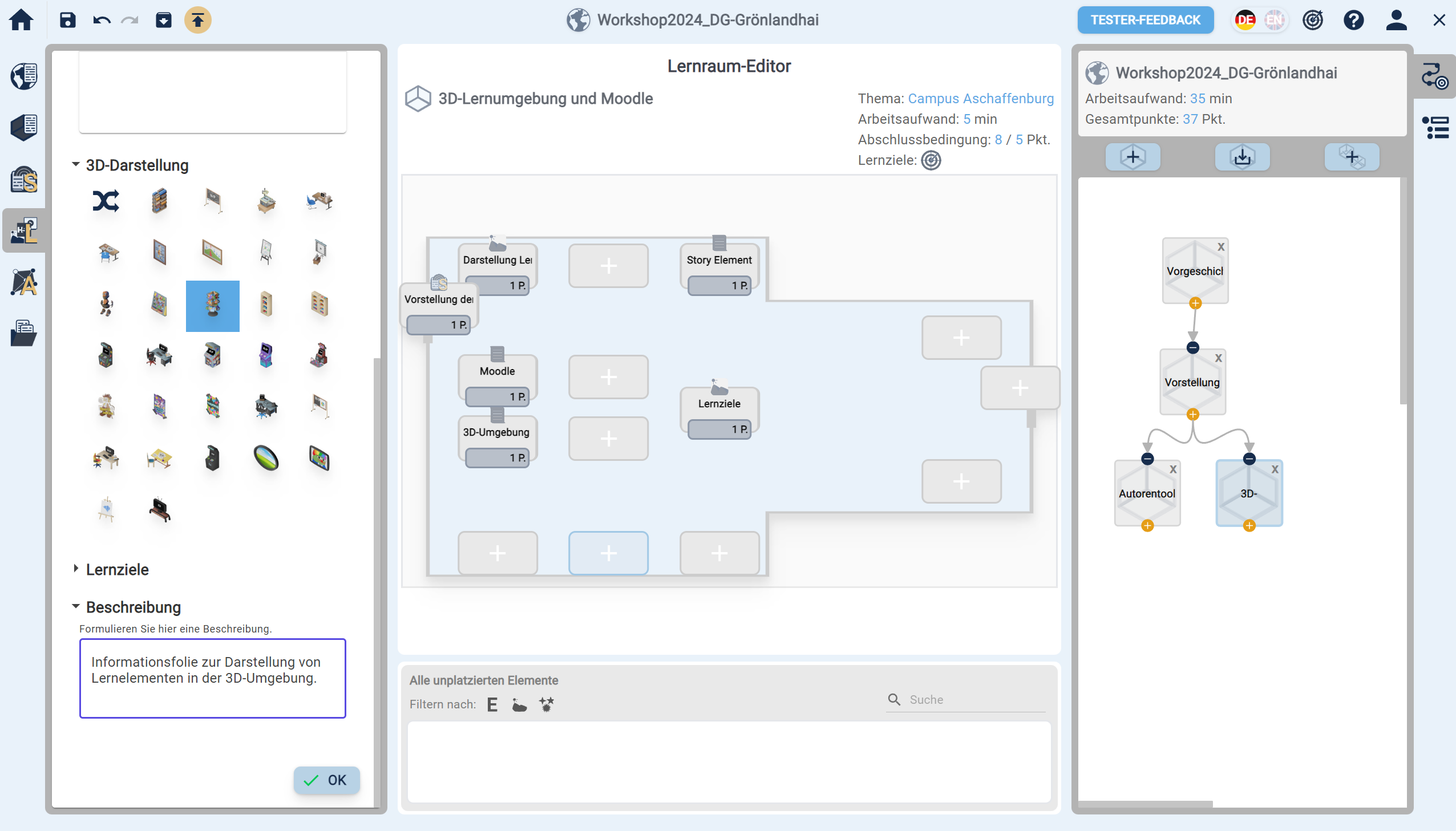The width and height of the screenshot is (1456, 831).
Task: Select the random shuffle 3D model icon
Action: pos(106,201)
